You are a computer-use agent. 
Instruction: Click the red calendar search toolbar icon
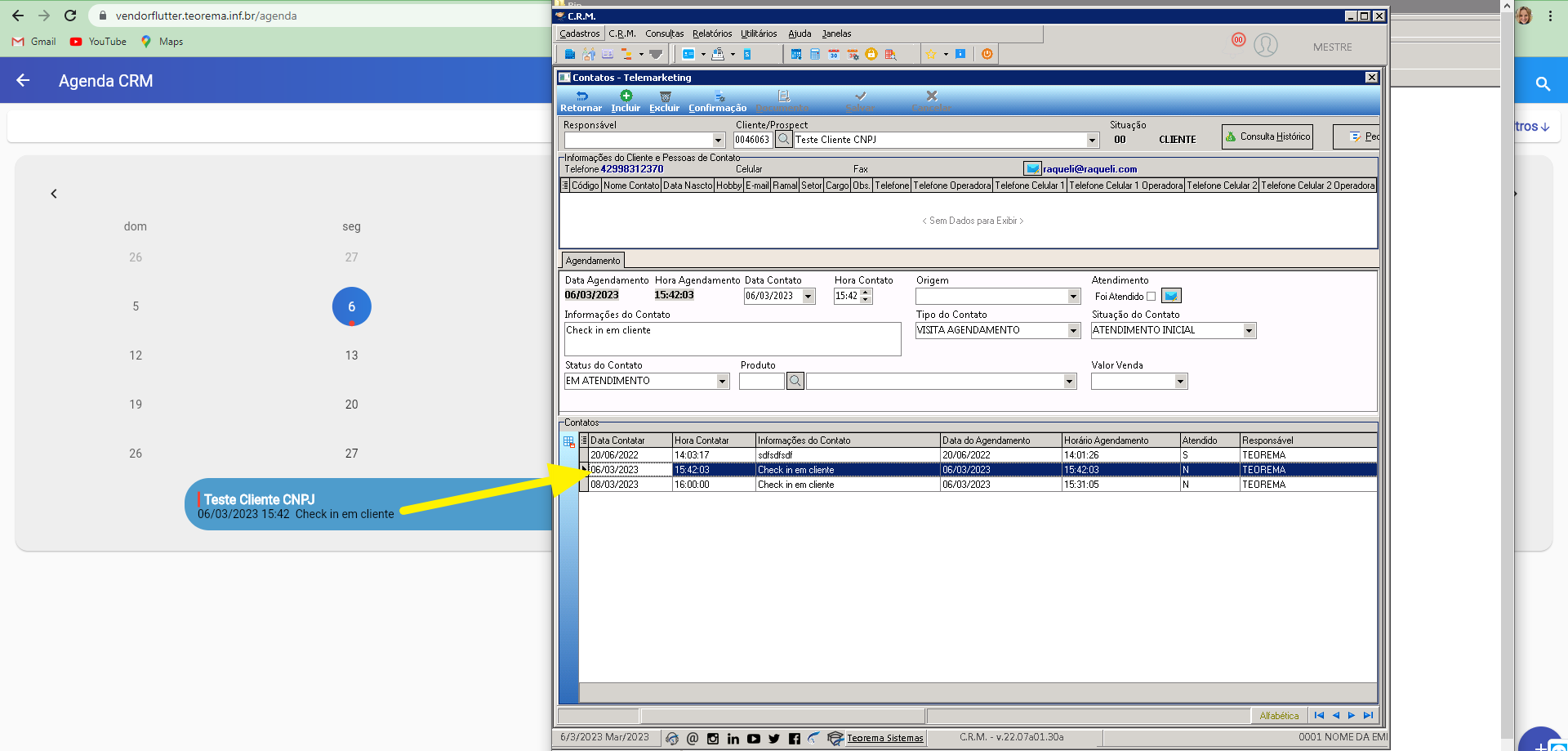click(x=890, y=54)
